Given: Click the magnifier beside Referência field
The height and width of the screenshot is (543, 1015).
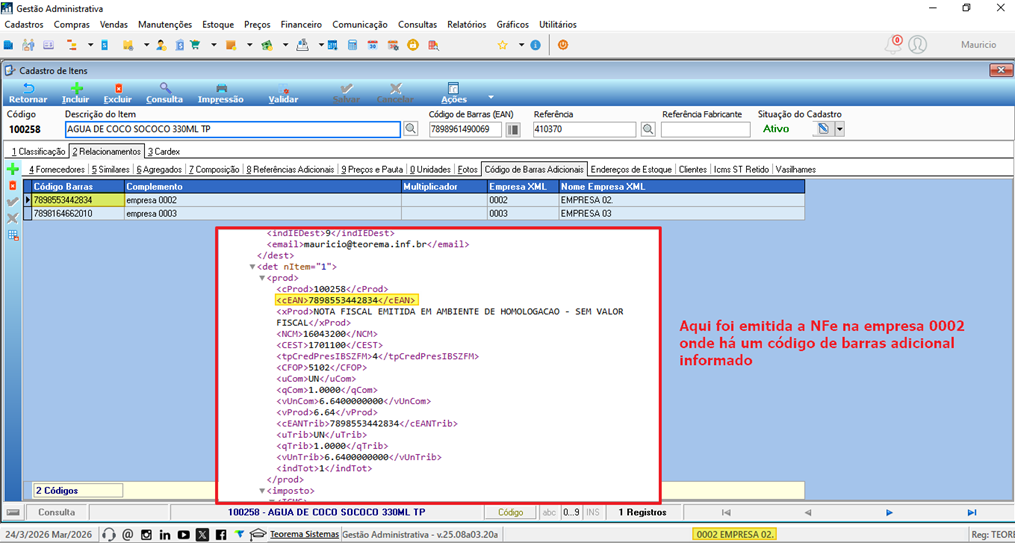Looking at the screenshot, I should [x=647, y=129].
